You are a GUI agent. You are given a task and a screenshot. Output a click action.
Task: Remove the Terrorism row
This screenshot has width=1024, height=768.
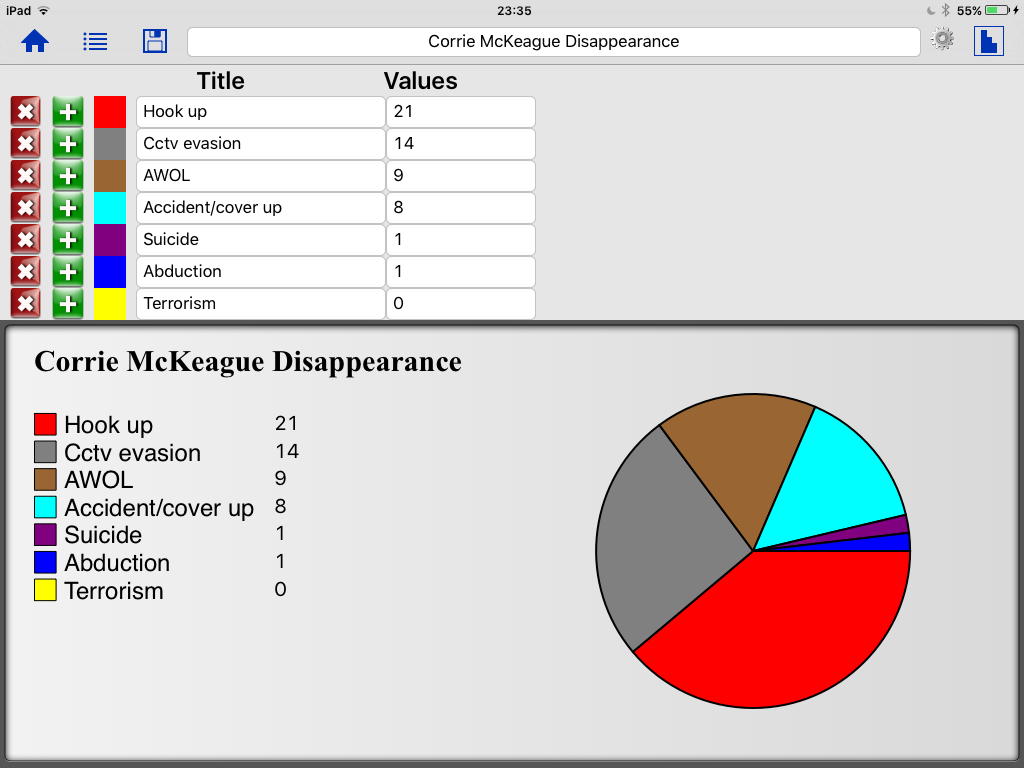pos(26,304)
